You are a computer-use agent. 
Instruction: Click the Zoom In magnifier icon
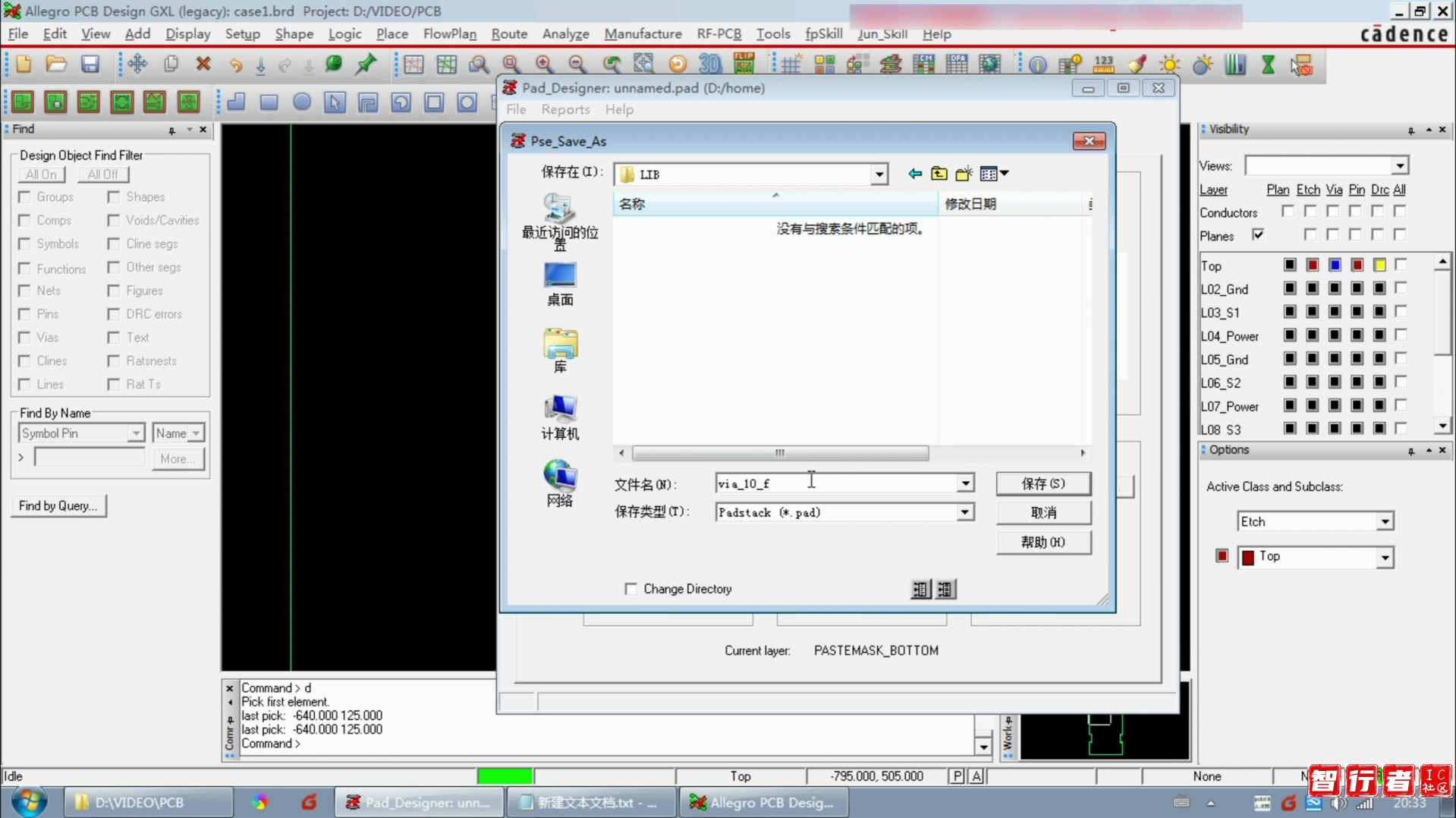pyautogui.click(x=544, y=64)
